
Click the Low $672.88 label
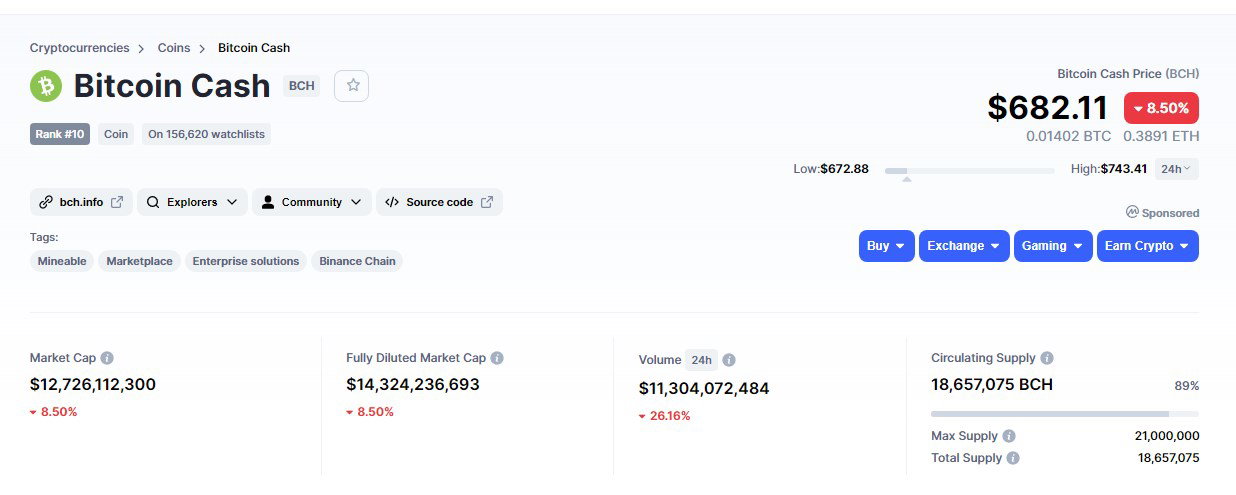pyautogui.click(x=831, y=169)
